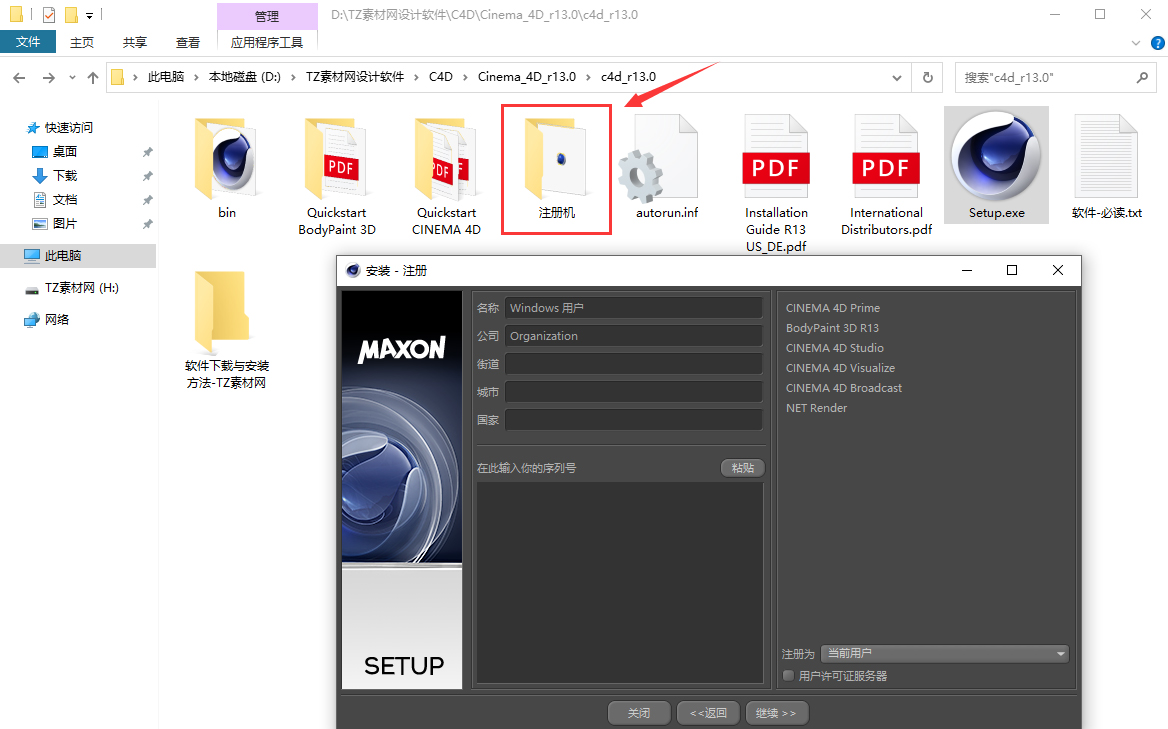Screen dimensions: 1168x729
Task: Open Explorer help question mark
Action: tap(1158, 43)
